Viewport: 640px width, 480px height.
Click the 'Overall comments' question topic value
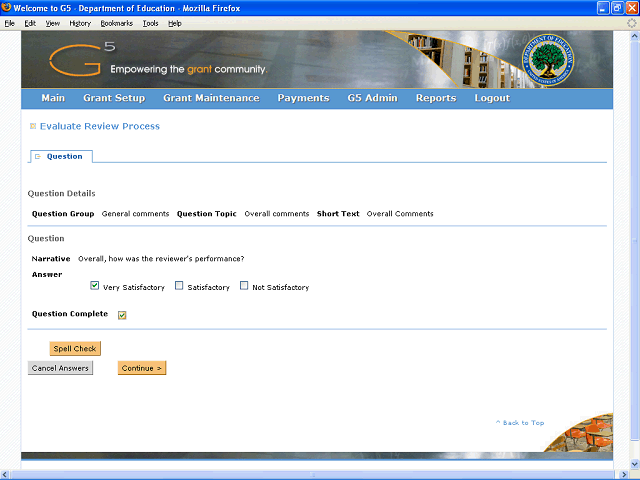[277, 214]
